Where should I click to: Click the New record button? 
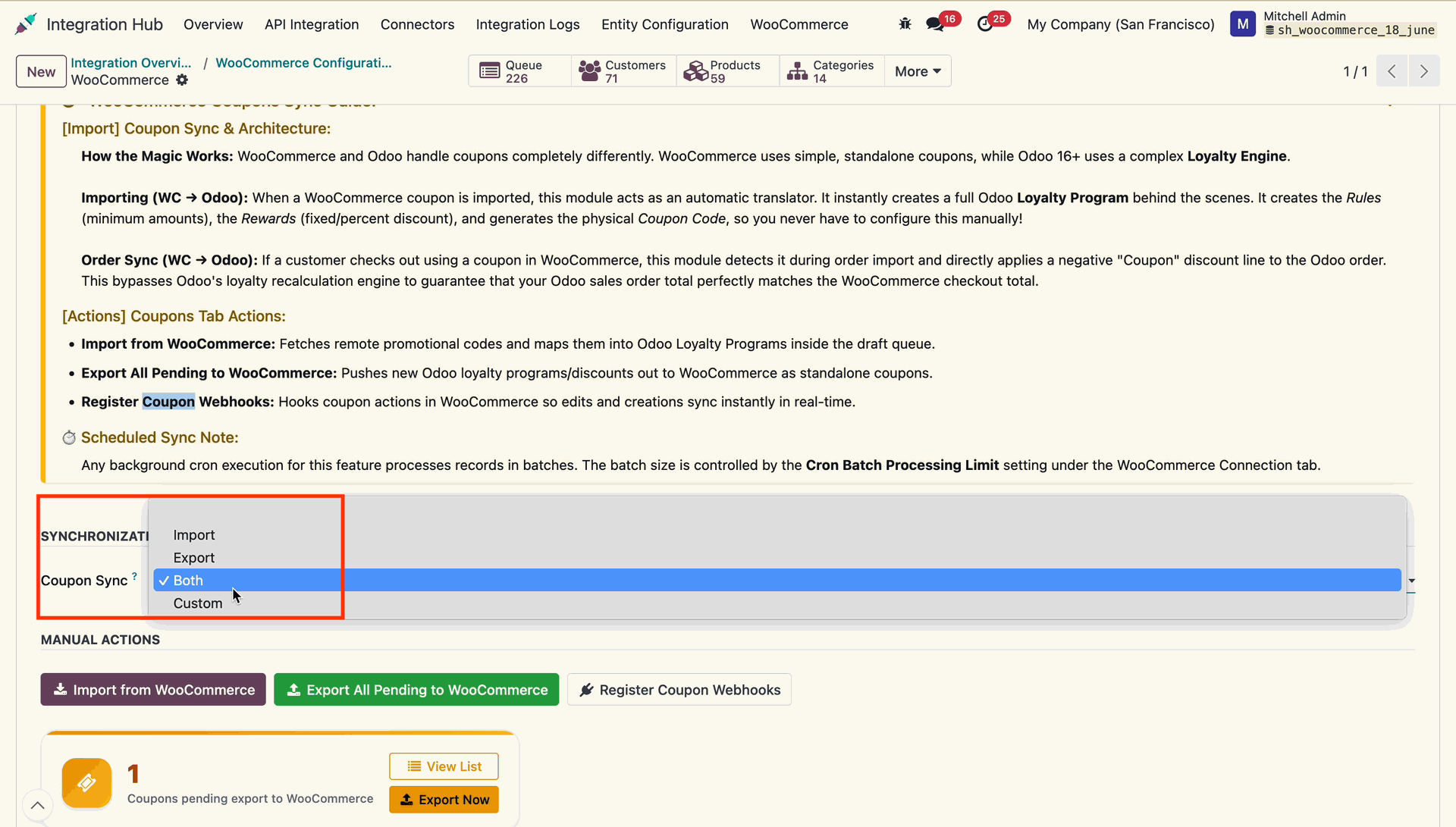41,72
